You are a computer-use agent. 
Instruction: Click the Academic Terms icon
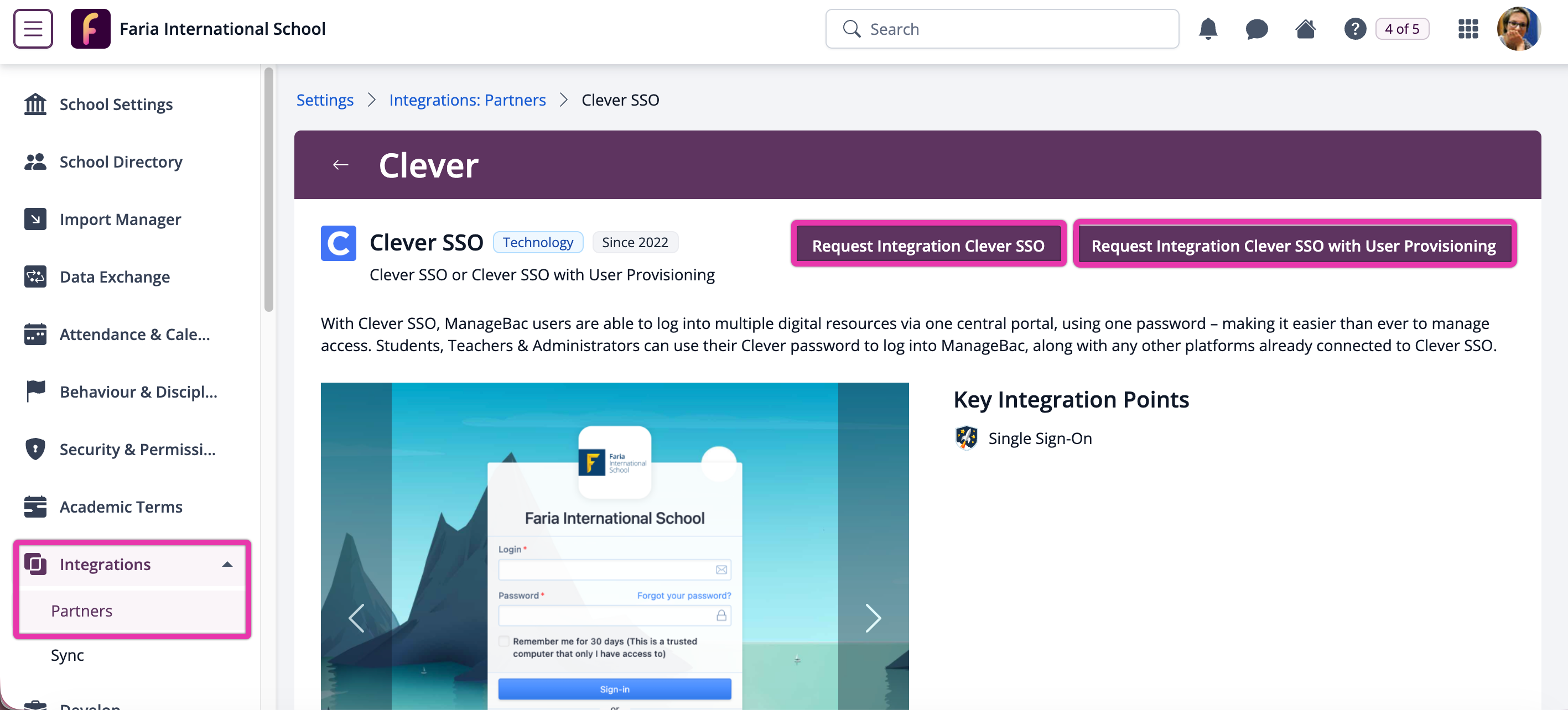pos(35,506)
